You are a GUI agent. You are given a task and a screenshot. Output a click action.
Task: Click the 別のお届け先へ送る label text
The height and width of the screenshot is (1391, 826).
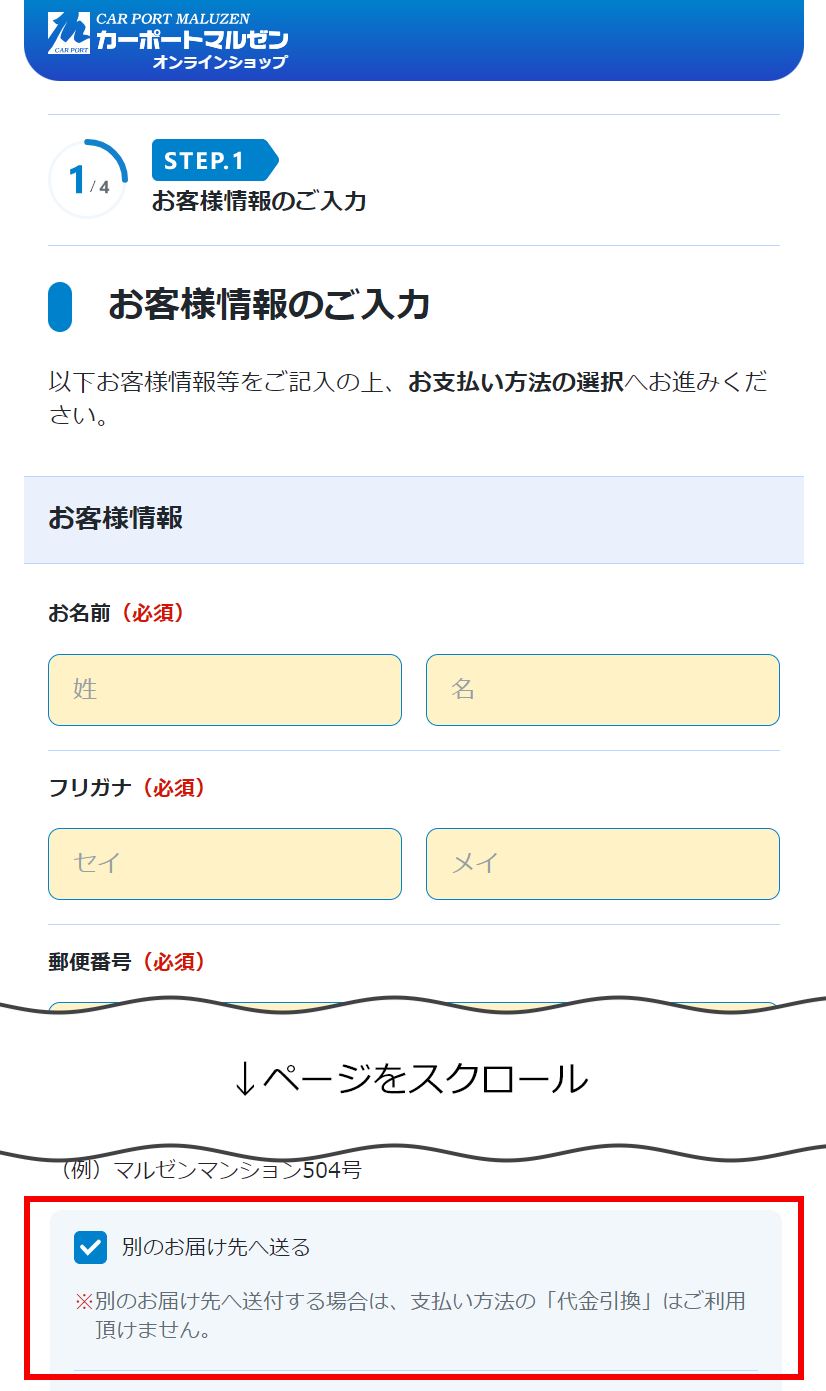pyautogui.click(x=216, y=1247)
